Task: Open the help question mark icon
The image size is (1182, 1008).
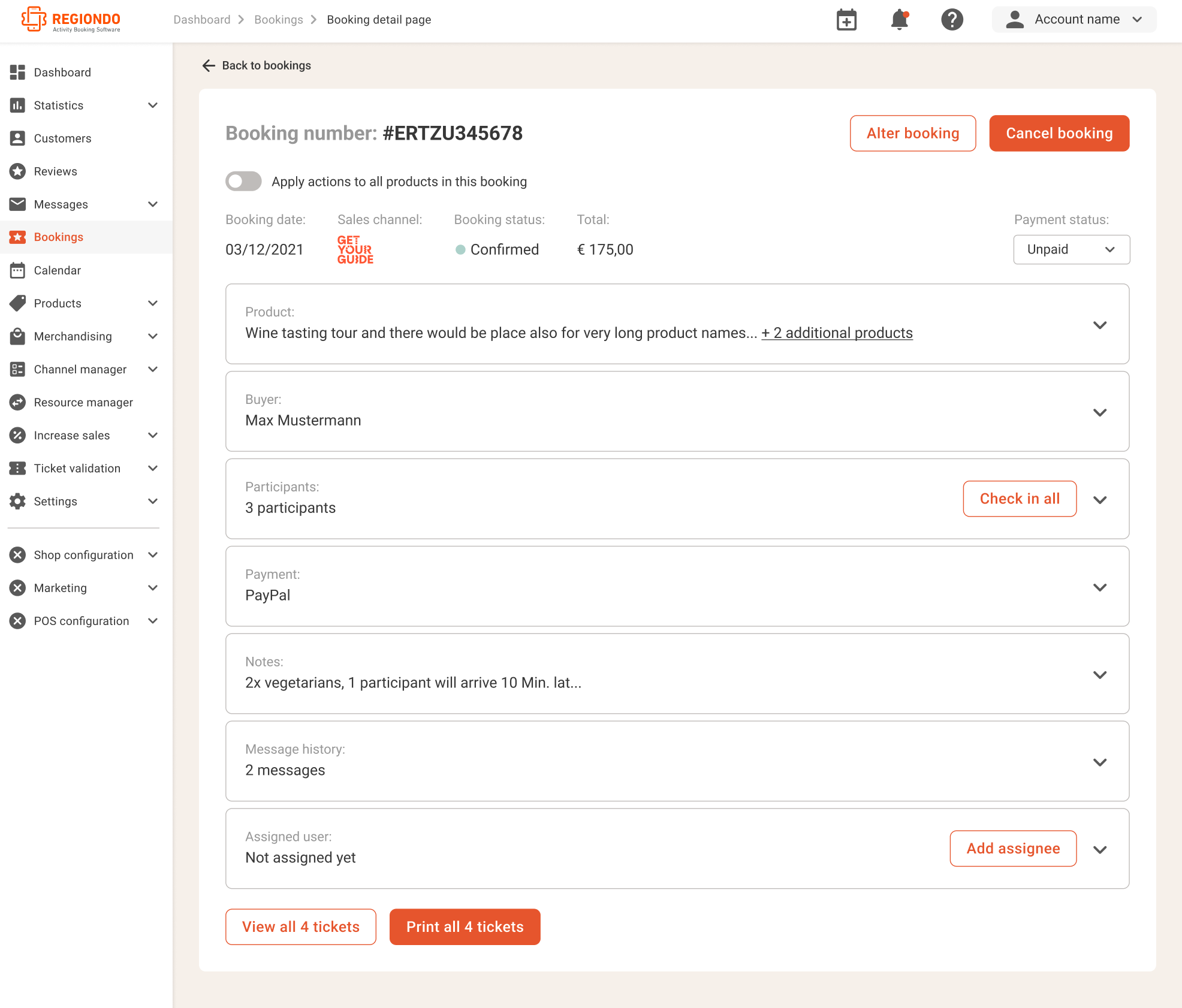Action: (952, 20)
